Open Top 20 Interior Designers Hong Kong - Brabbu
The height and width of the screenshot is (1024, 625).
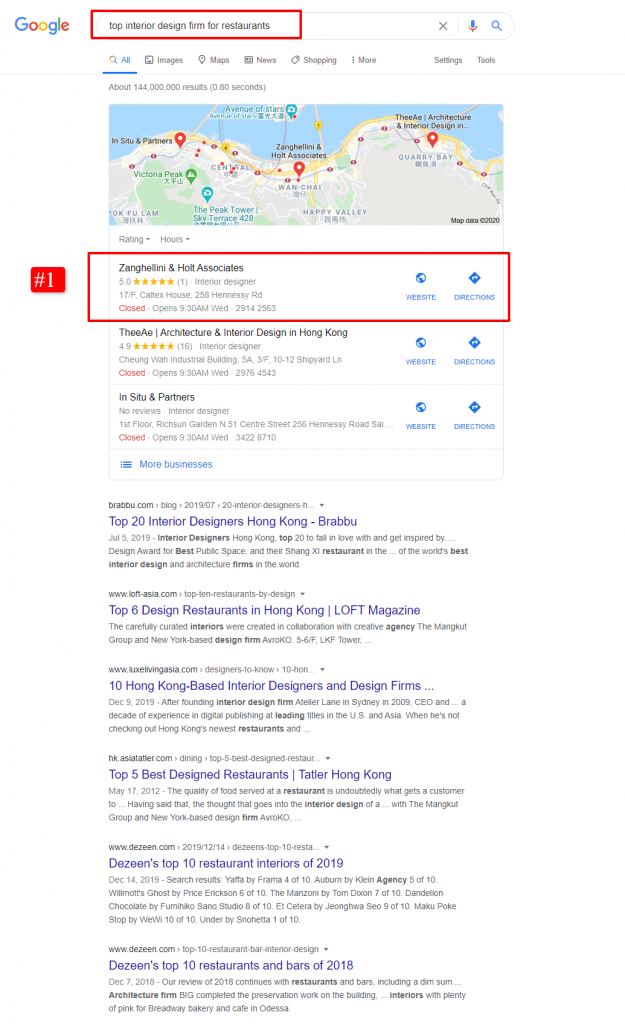[x=232, y=521]
